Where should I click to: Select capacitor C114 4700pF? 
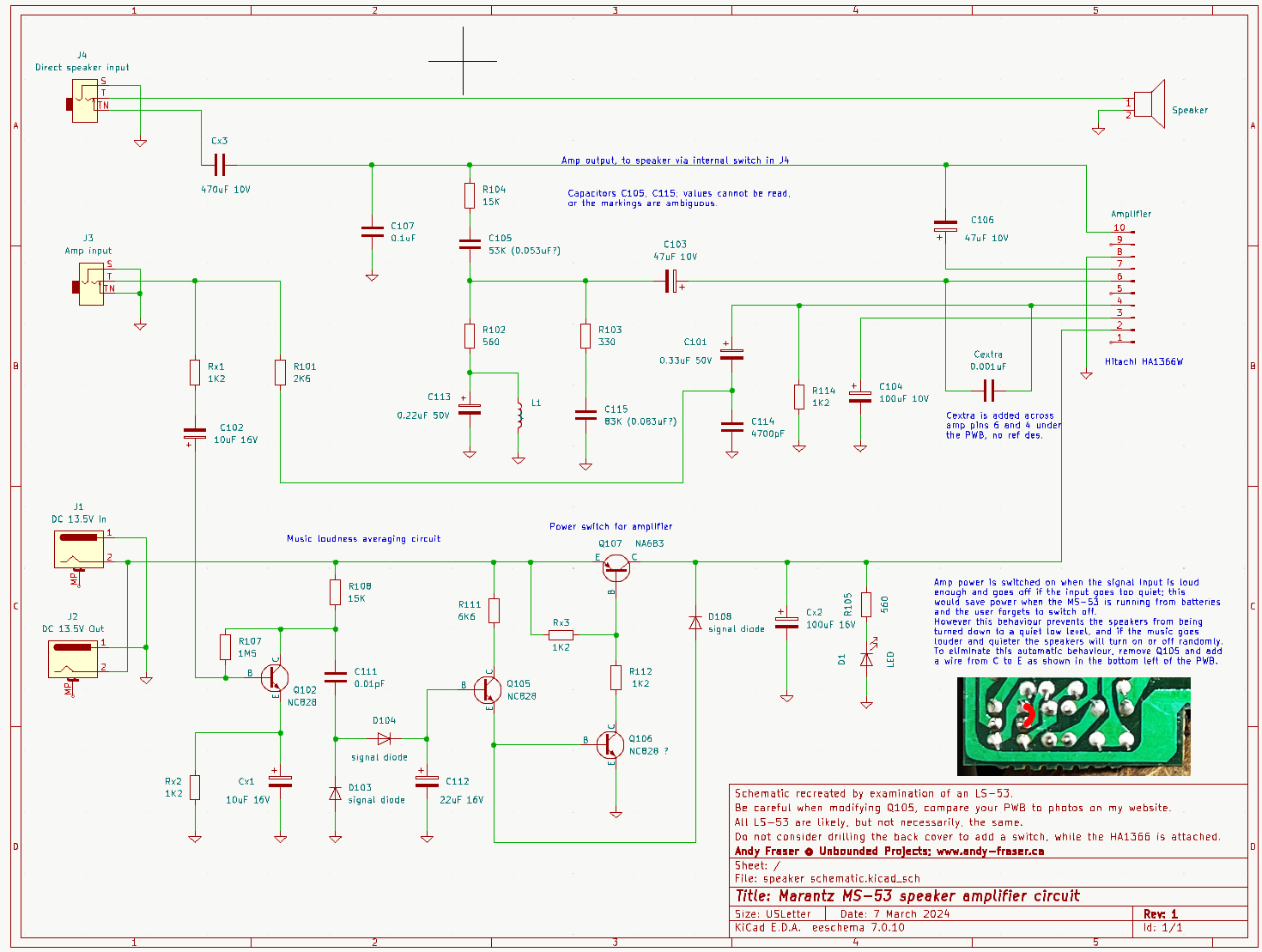pyautogui.click(x=732, y=427)
